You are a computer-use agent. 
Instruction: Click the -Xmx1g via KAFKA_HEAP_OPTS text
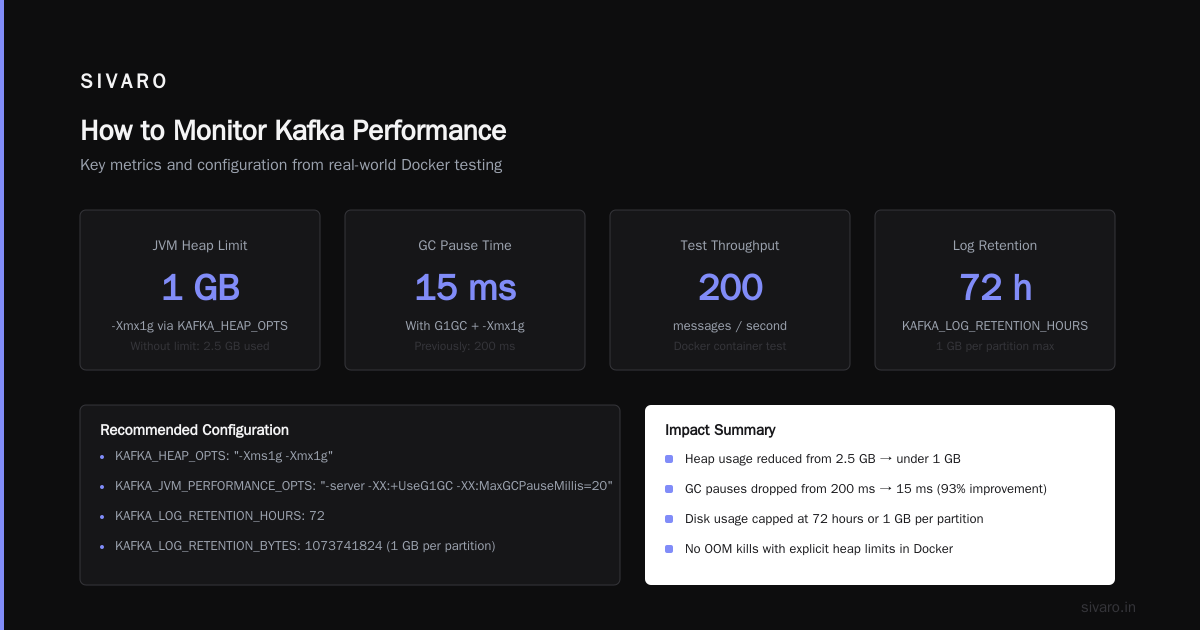[x=200, y=326]
